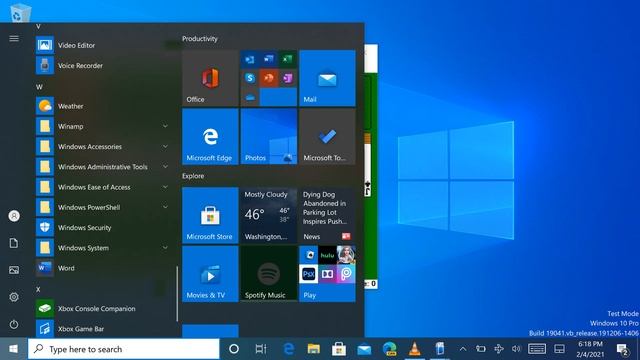
Task: Click the volume icon in system tray
Action: 516,349
